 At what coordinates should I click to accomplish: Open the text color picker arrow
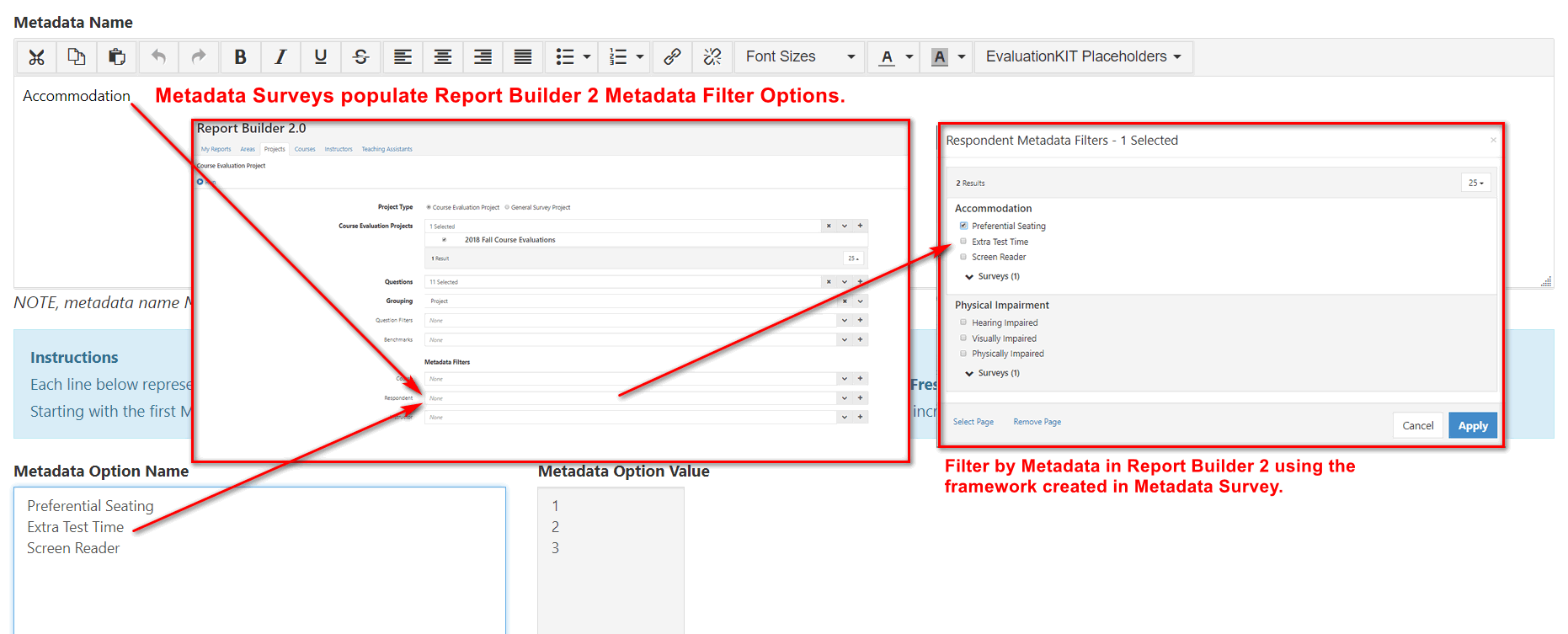click(909, 57)
